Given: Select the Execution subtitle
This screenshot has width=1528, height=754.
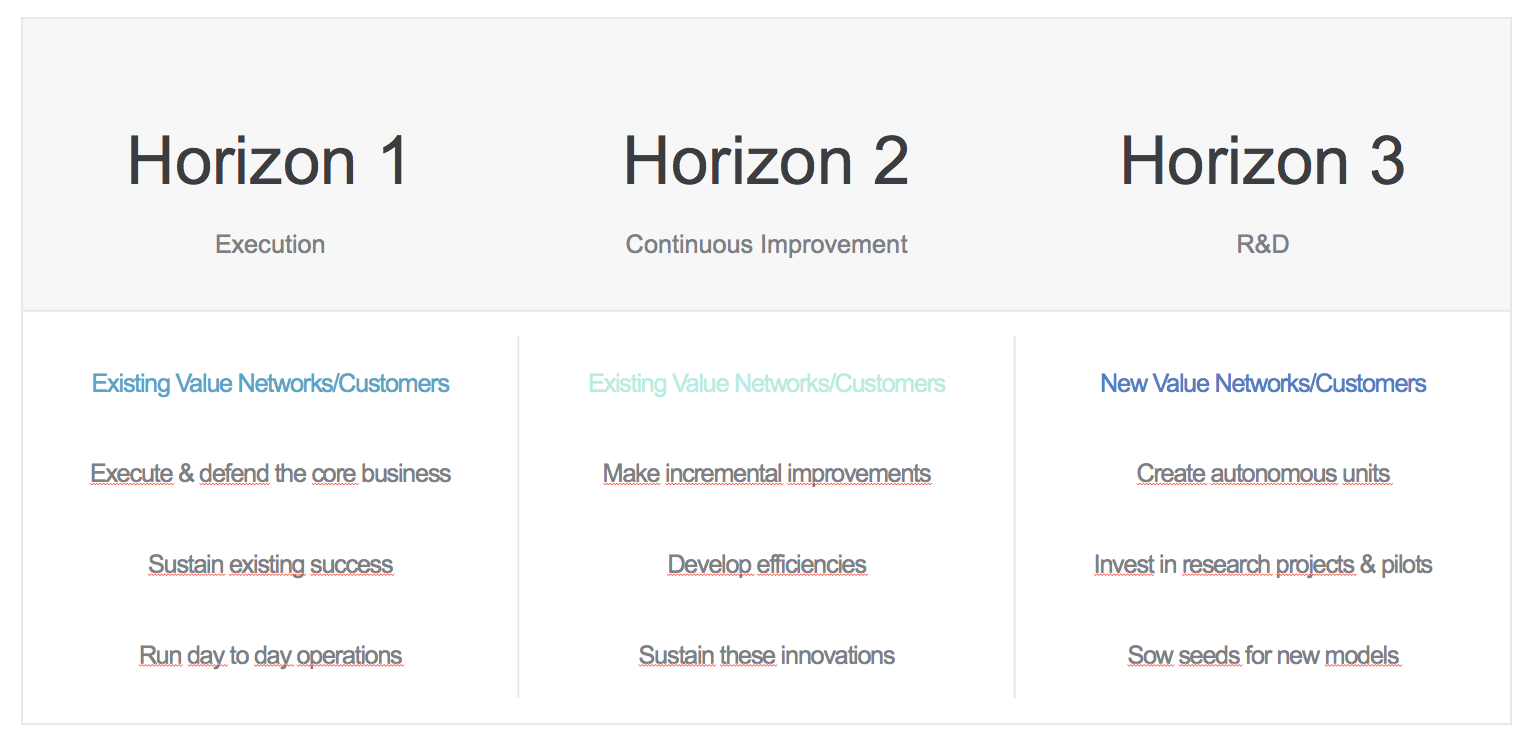Looking at the screenshot, I should coord(270,245).
